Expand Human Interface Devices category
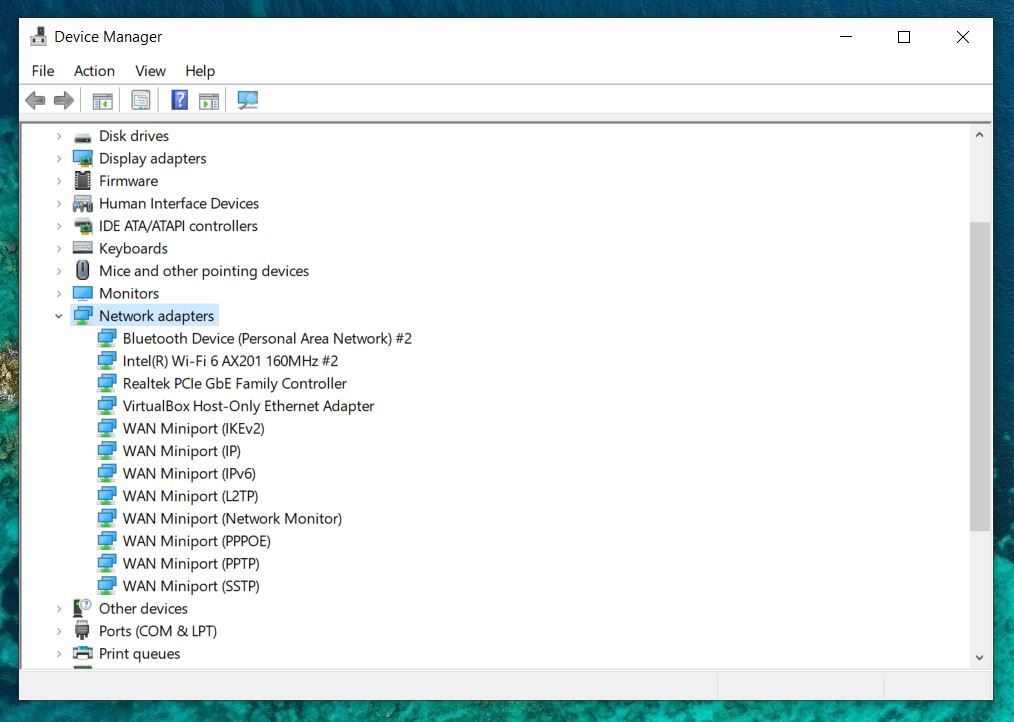The width and height of the screenshot is (1014, 722). (59, 204)
